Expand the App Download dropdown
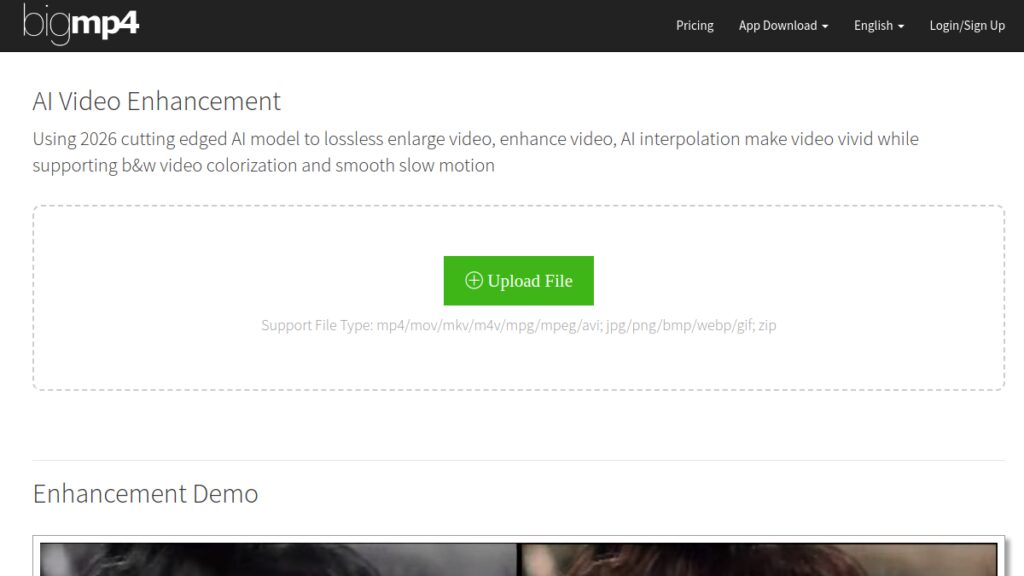1024x576 pixels. point(783,25)
